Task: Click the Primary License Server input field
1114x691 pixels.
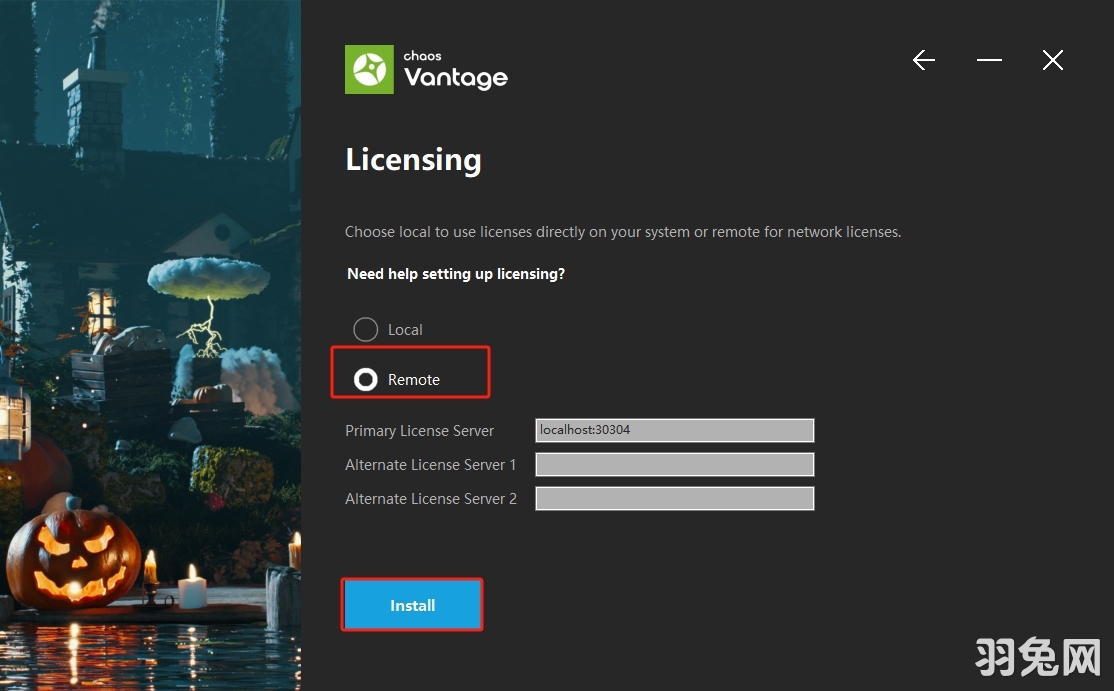Action: [x=674, y=430]
